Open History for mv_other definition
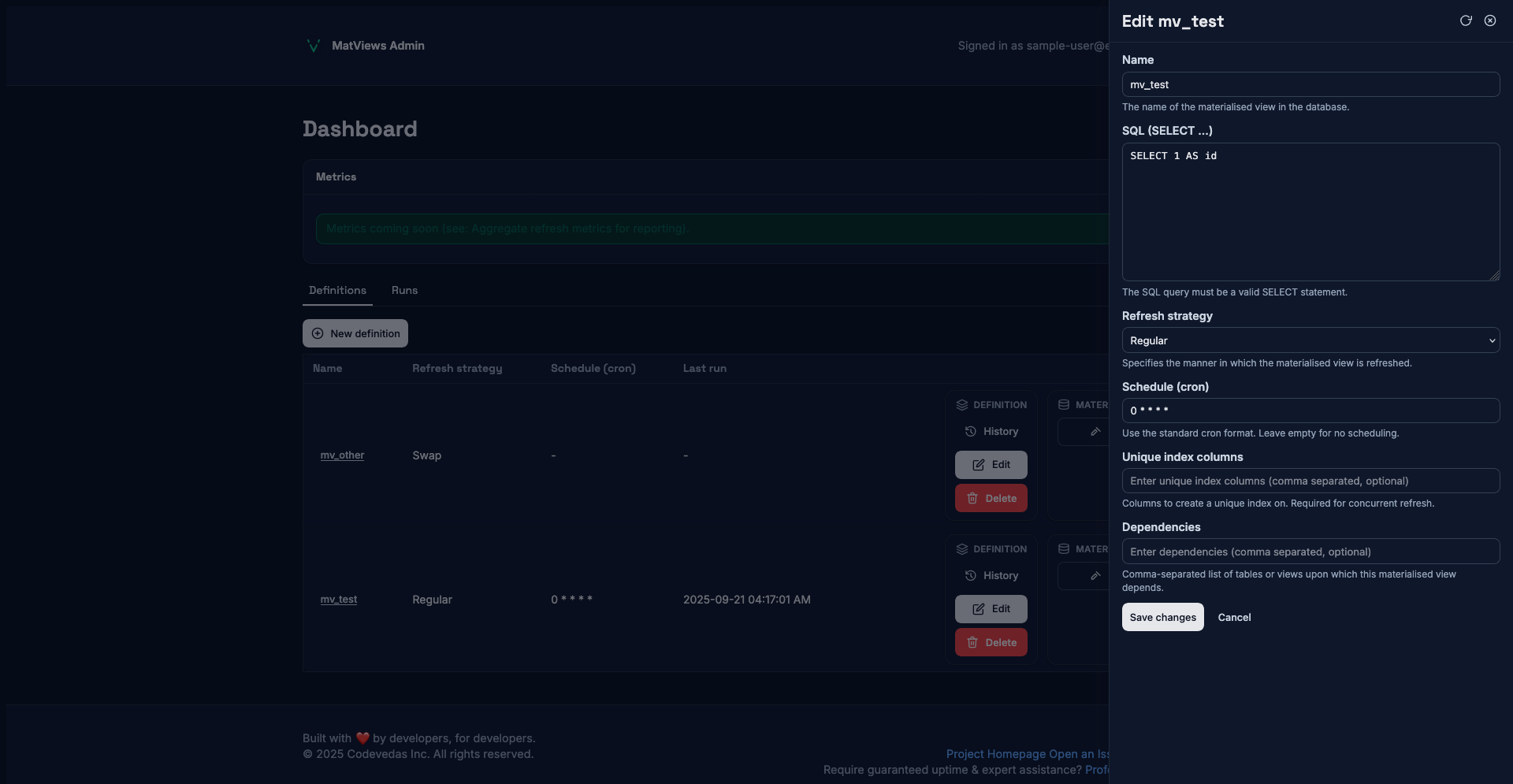Screen dimensions: 1513x784 [x=991, y=432]
